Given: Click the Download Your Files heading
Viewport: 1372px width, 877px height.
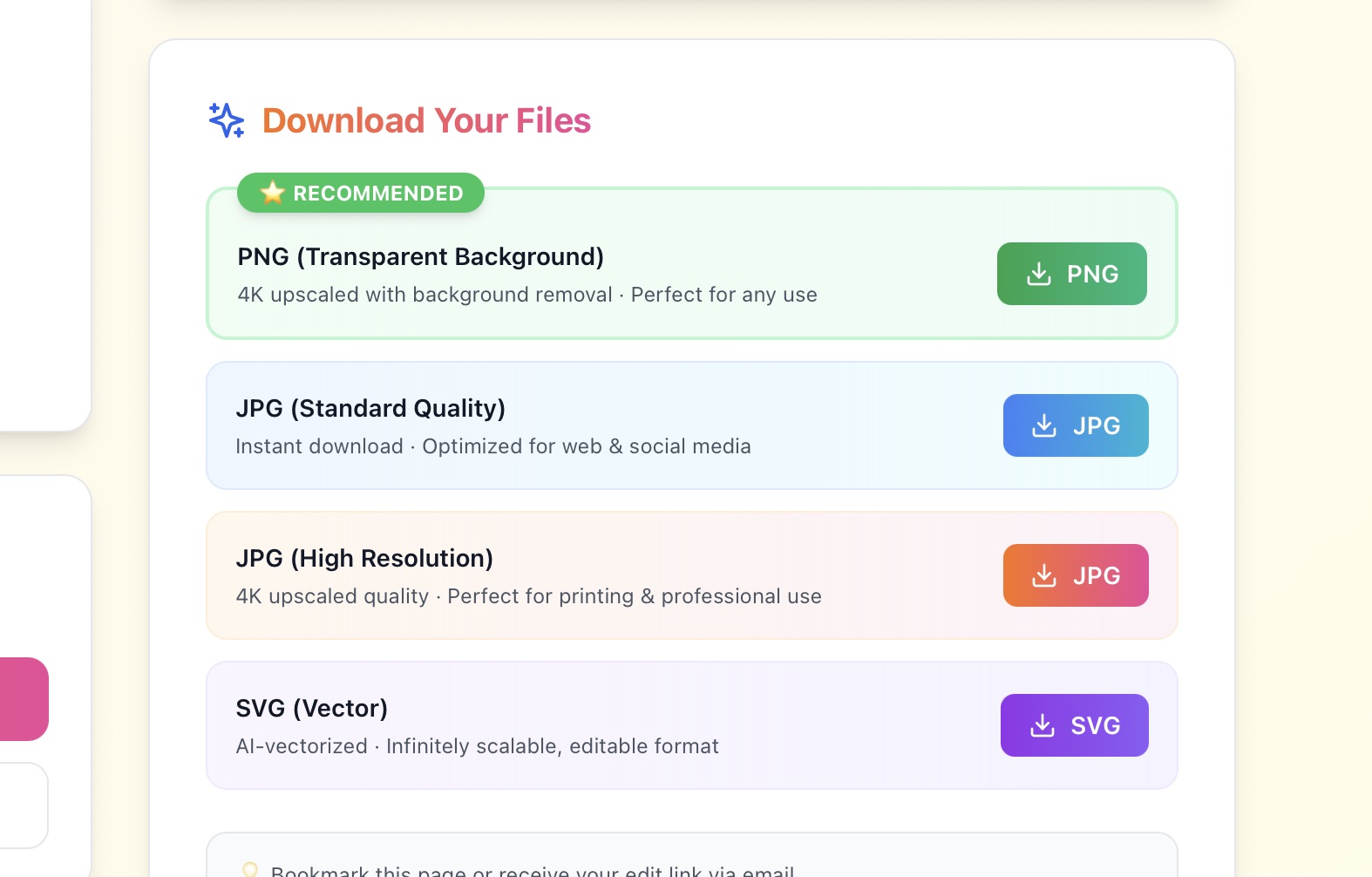Looking at the screenshot, I should [426, 120].
